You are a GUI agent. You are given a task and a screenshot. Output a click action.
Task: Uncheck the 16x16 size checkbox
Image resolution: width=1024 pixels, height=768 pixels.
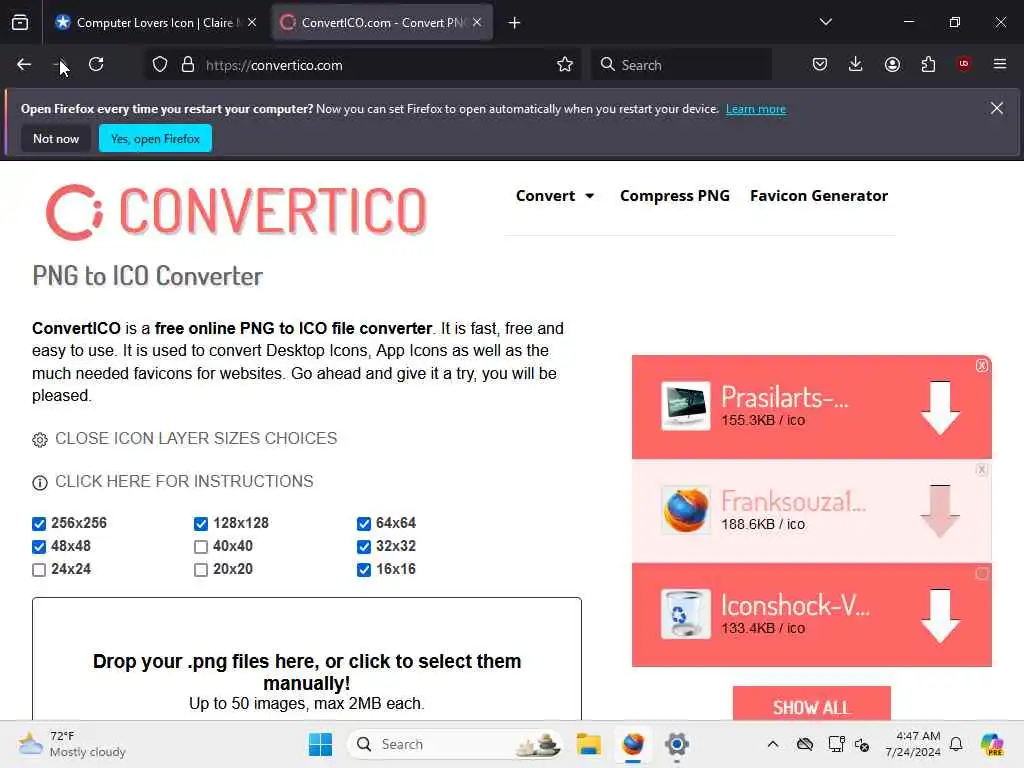pos(364,569)
